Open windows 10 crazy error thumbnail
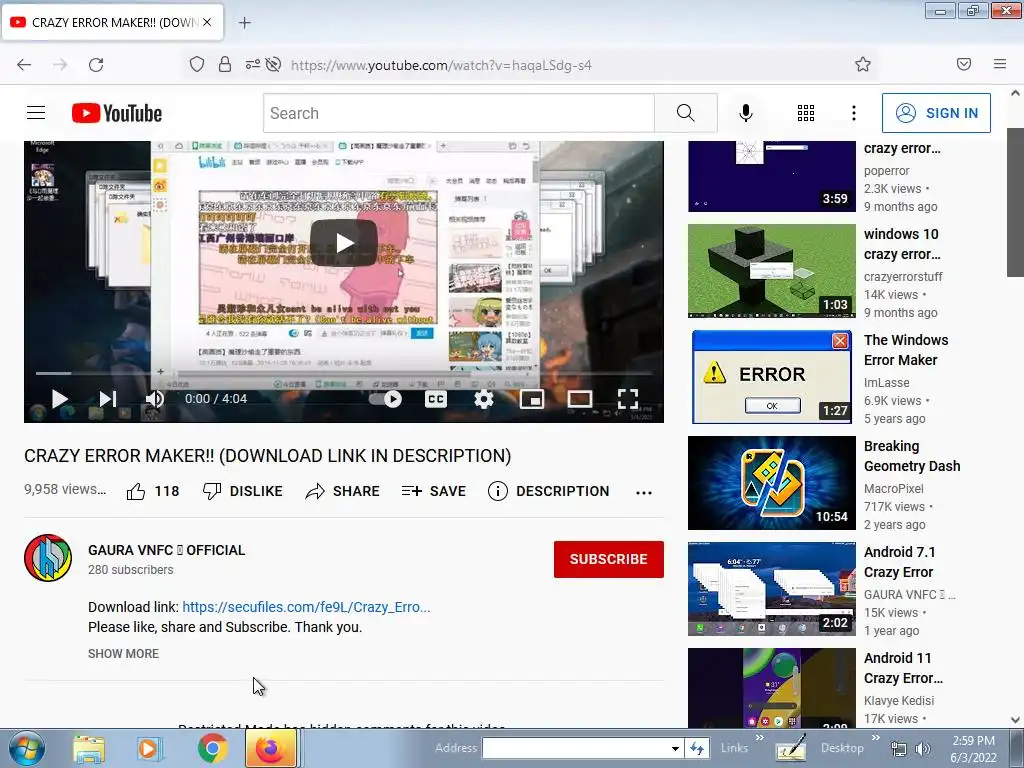 click(771, 271)
